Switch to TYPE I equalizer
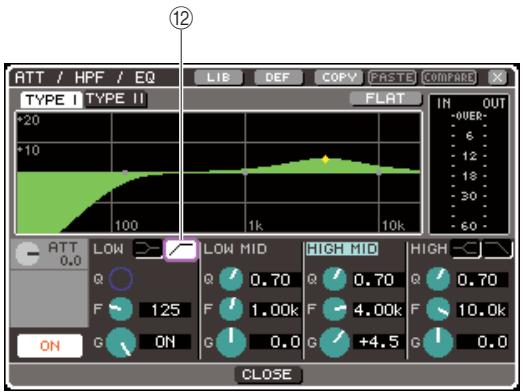Viewport: 523px width, 392px height. click(51, 100)
